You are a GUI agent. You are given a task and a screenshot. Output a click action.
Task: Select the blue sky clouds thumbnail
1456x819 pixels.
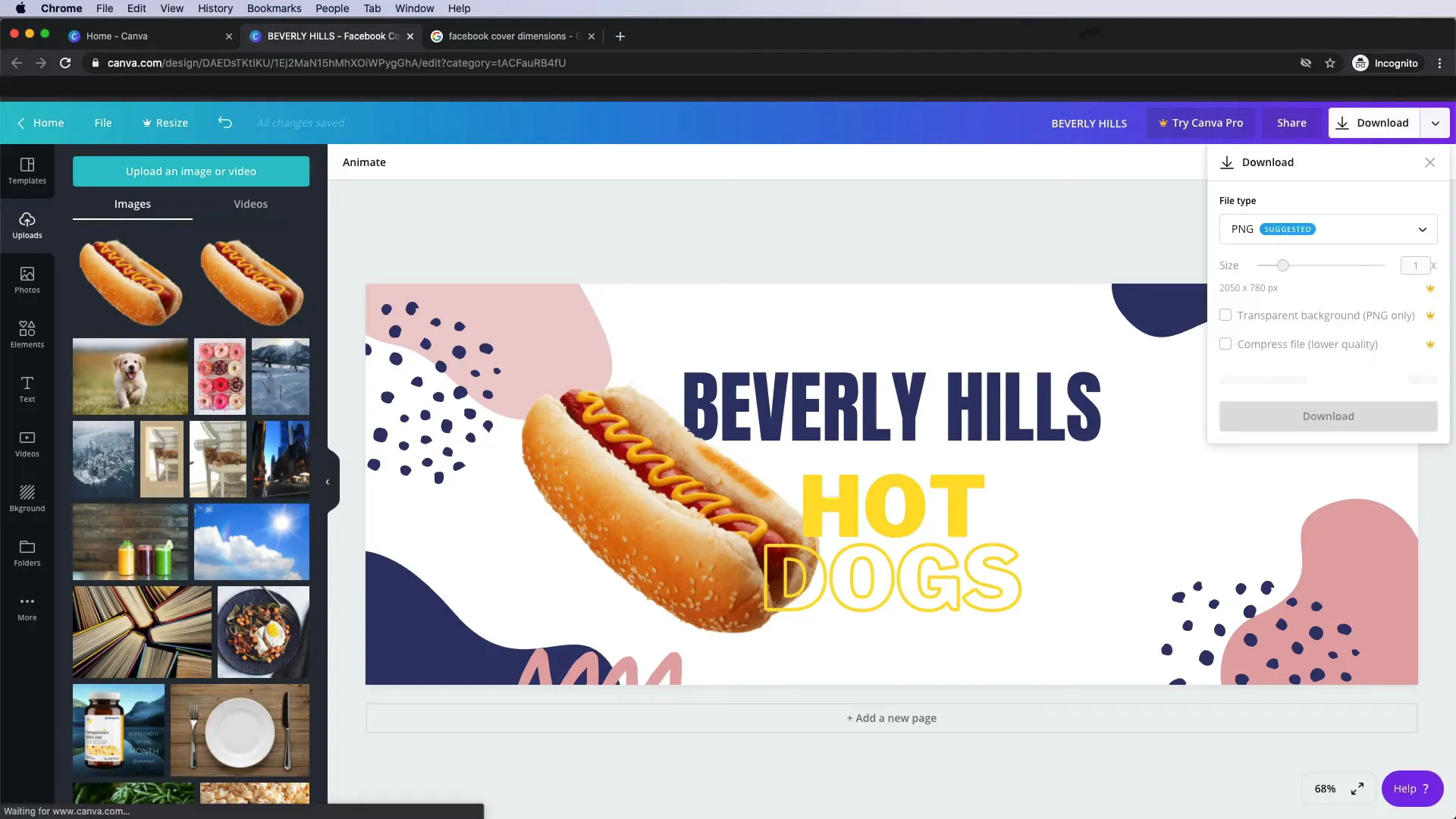click(252, 541)
